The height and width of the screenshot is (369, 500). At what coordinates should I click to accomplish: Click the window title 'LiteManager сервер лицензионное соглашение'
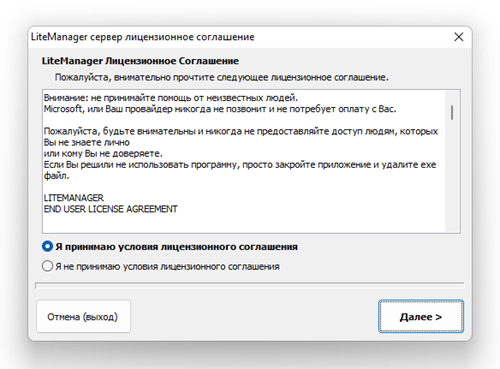(x=143, y=37)
